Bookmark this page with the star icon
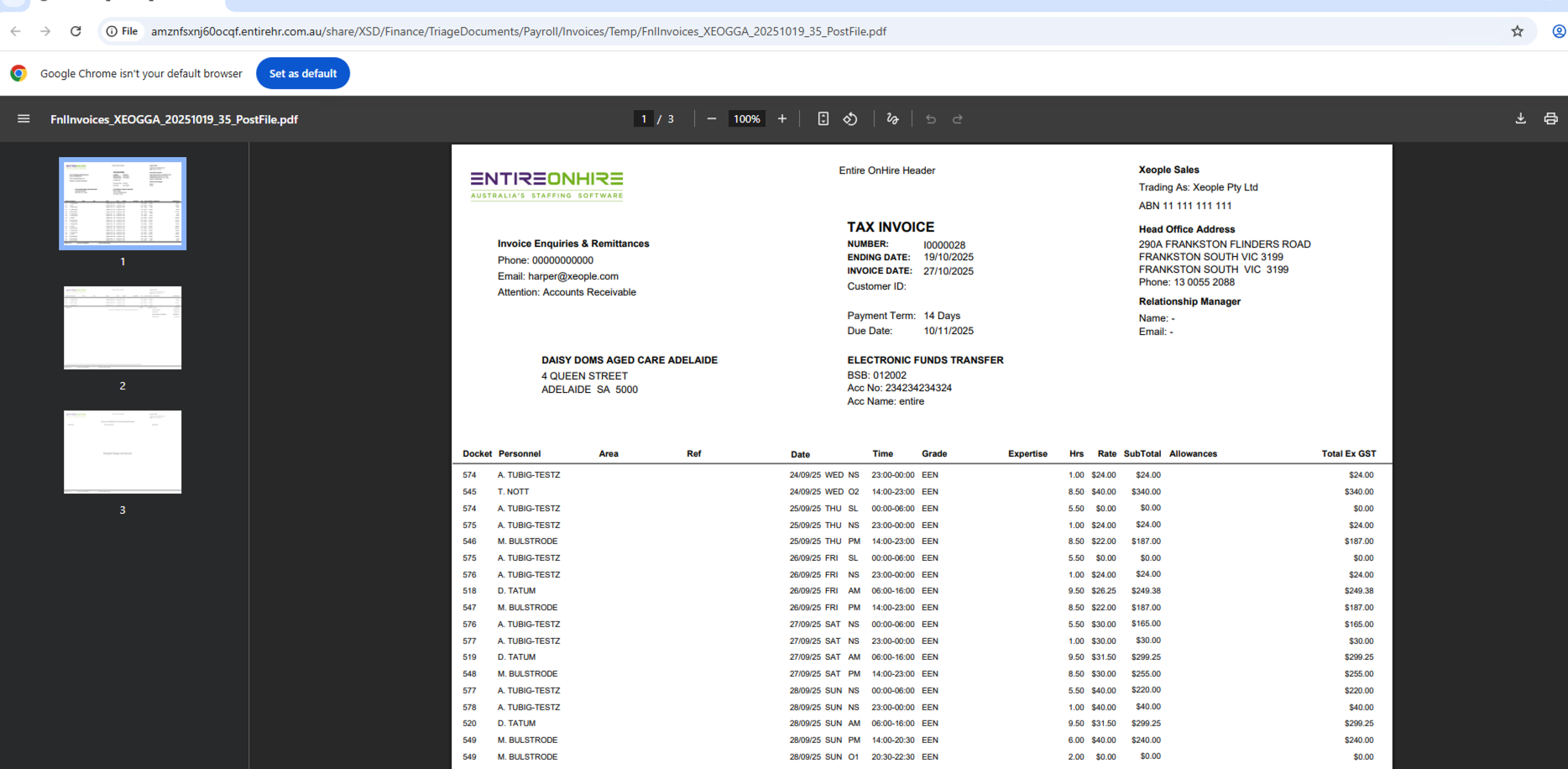This screenshot has width=1568, height=769. click(x=1517, y=31)
